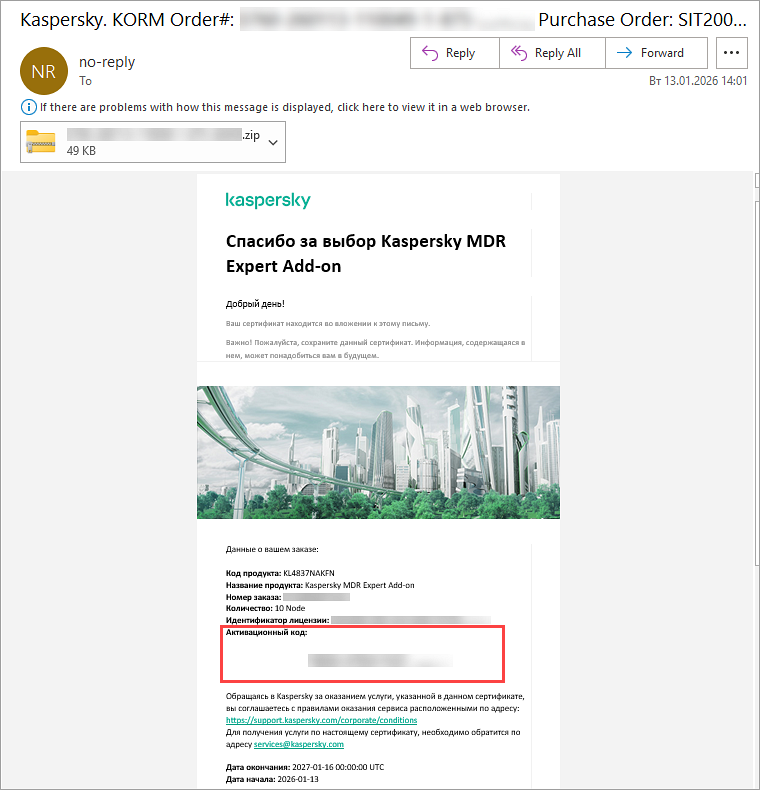Forward this email message
The image size is (760, 790).
(656, 53)
